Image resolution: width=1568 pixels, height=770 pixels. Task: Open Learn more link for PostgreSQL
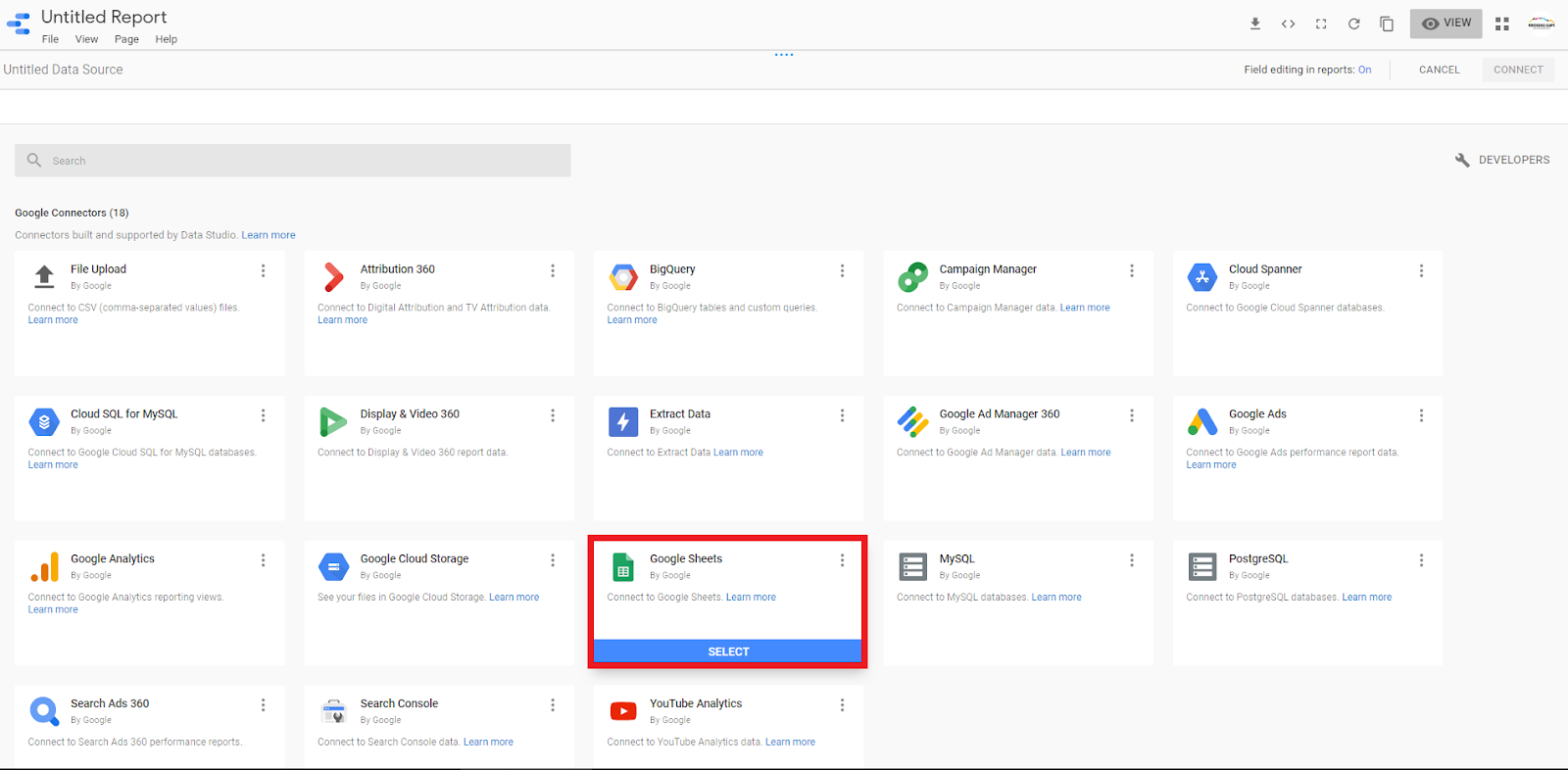(1367, 598)
